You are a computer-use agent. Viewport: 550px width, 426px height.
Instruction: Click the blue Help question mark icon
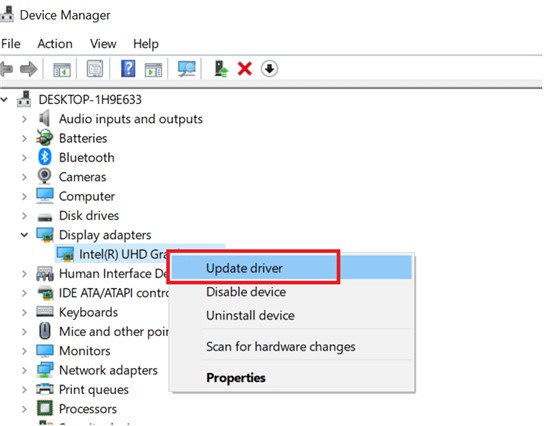(x=128, y=69)
